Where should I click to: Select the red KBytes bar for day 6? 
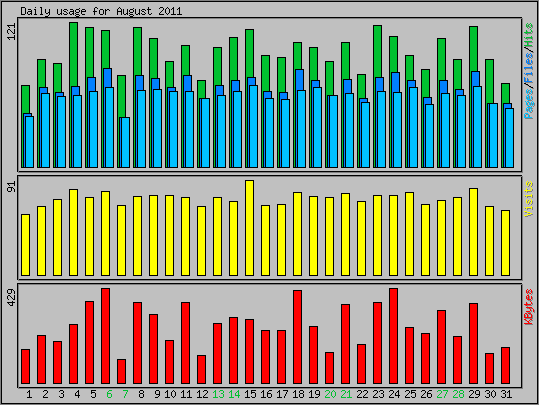[x=106, y=336]
